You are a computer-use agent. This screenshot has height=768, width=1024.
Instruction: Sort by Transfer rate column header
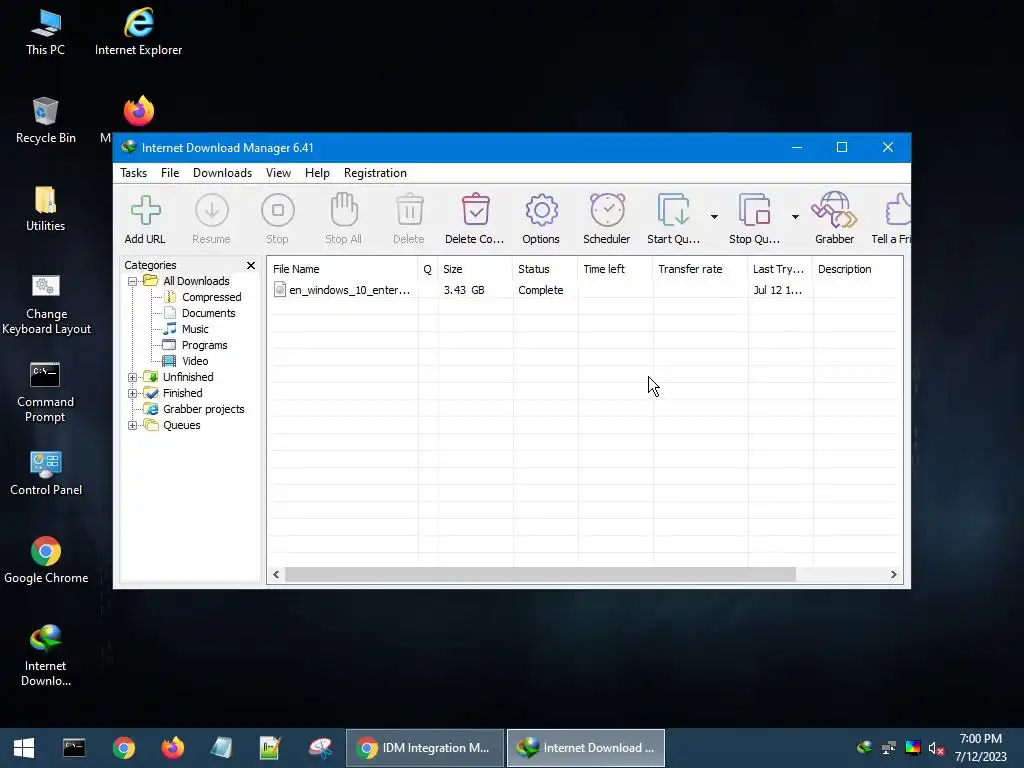pyautogui.click(x=700, y=269)
